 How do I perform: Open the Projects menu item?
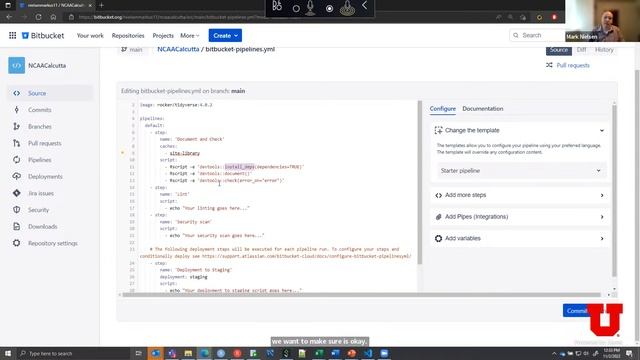(x=163, y=36)
